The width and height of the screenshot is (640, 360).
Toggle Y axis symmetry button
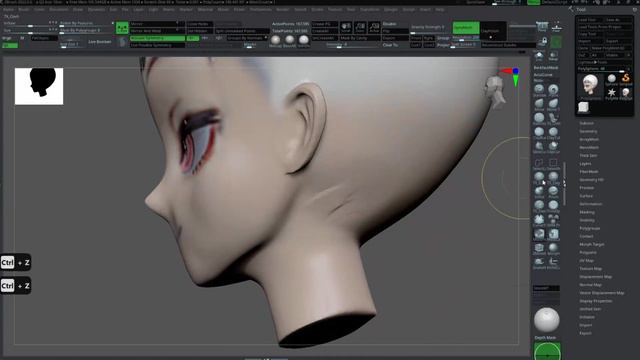pos(205,38)
